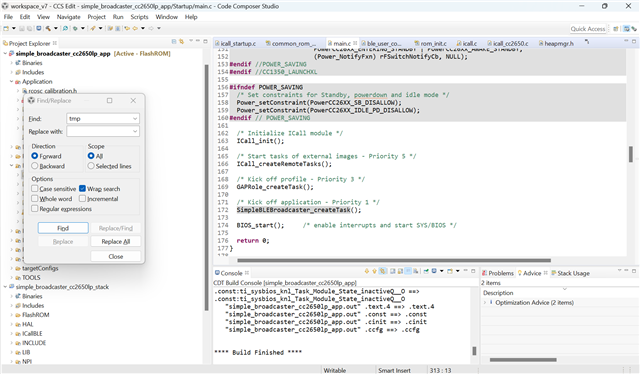Expand Binaries under simple_broadcaster app project
Screen dimensions: 640x374
(x=11, y=63)
